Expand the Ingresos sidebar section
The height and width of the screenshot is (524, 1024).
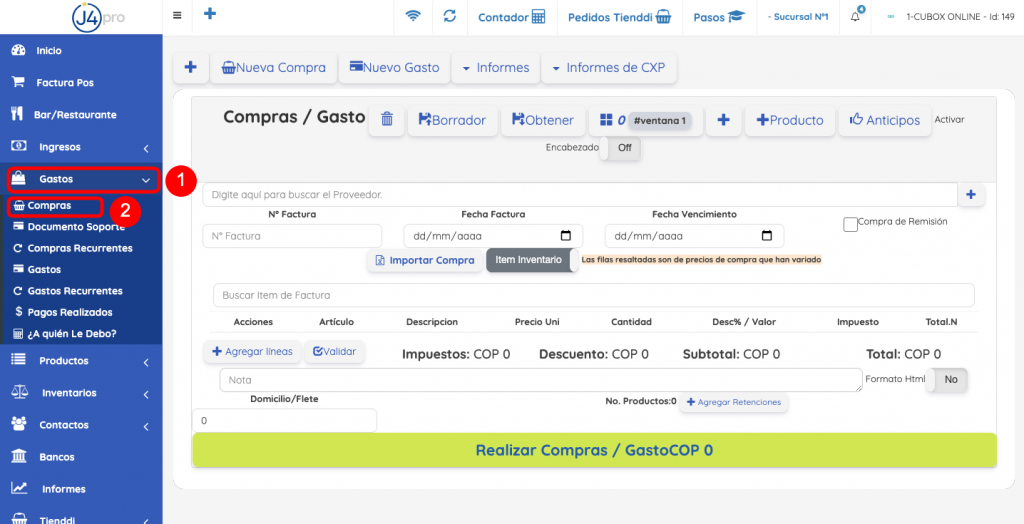(x=81, y=147)
